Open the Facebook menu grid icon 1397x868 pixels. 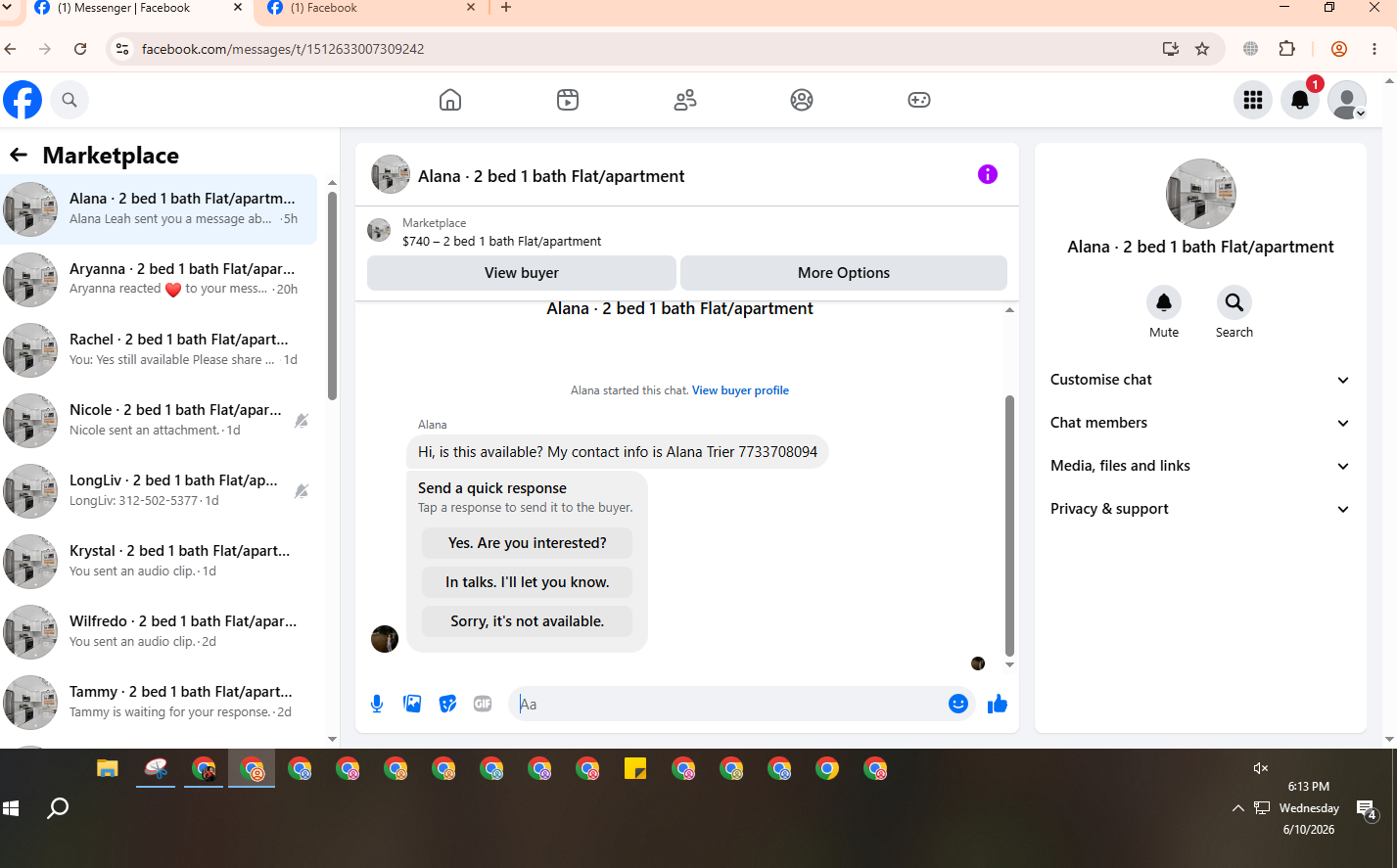1253,100
